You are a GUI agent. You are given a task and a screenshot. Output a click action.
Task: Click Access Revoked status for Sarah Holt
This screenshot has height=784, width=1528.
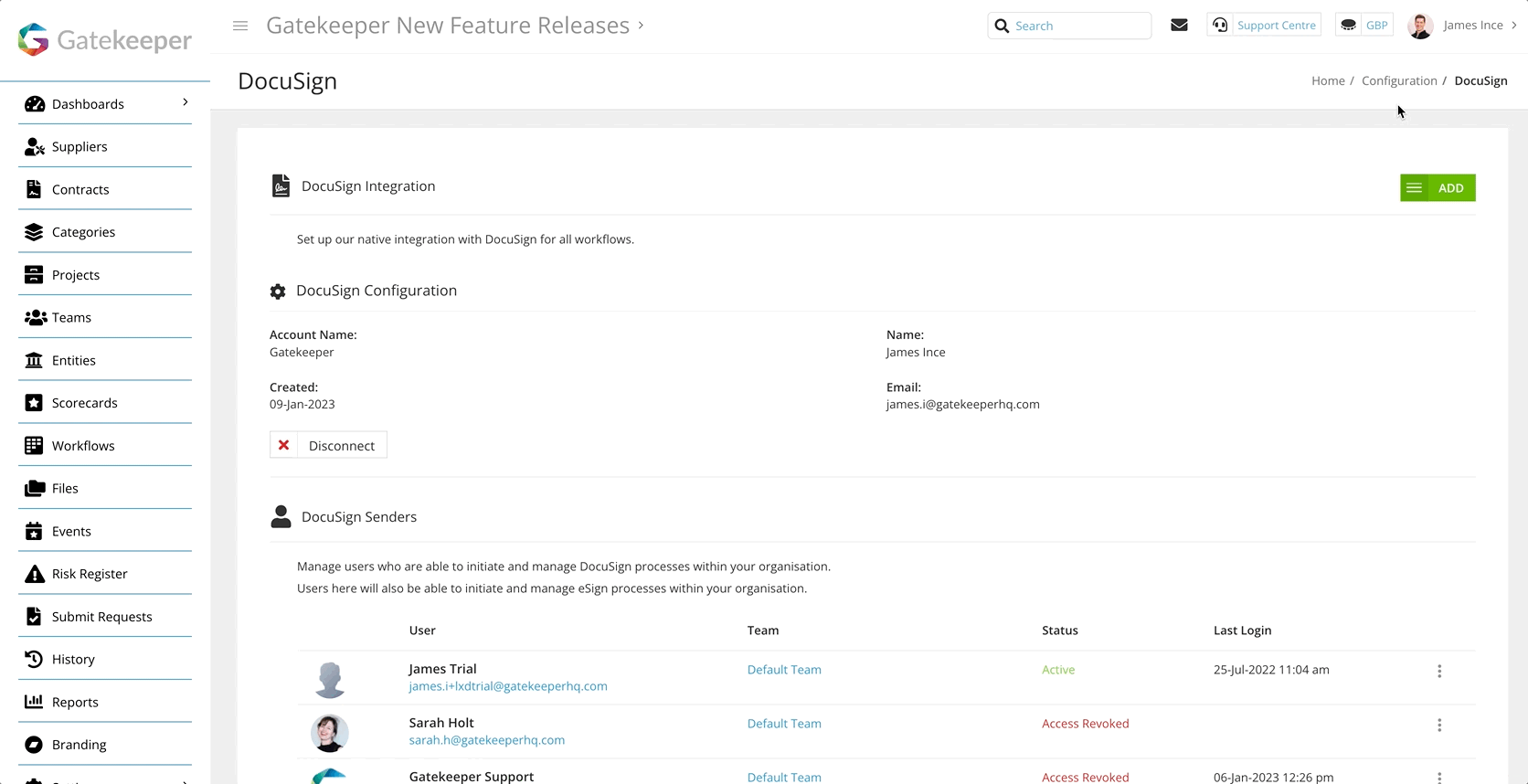coord(1086,724)
